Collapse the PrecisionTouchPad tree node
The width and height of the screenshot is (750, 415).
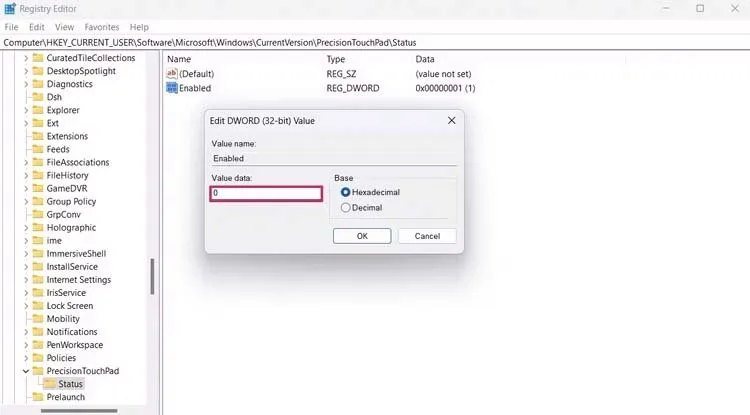tap(26, 371)
